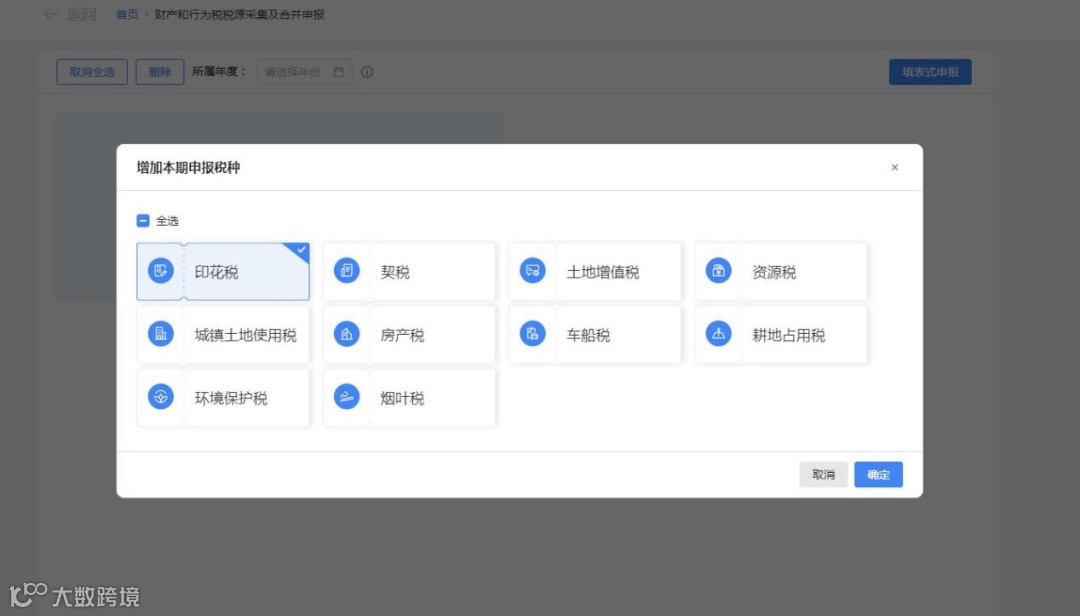
Task: Click the calendar icon in year picker
Action: (339, 72)
